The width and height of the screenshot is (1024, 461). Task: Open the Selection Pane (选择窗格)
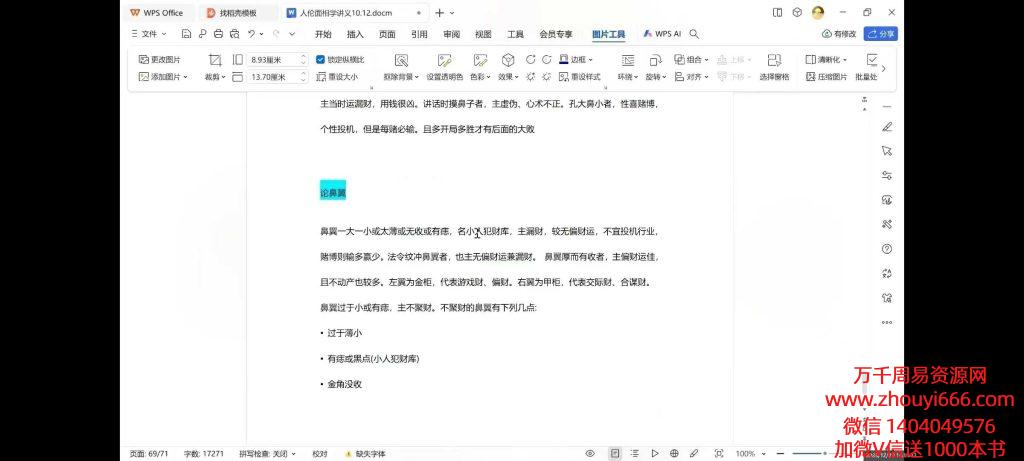tap(774, 76)
